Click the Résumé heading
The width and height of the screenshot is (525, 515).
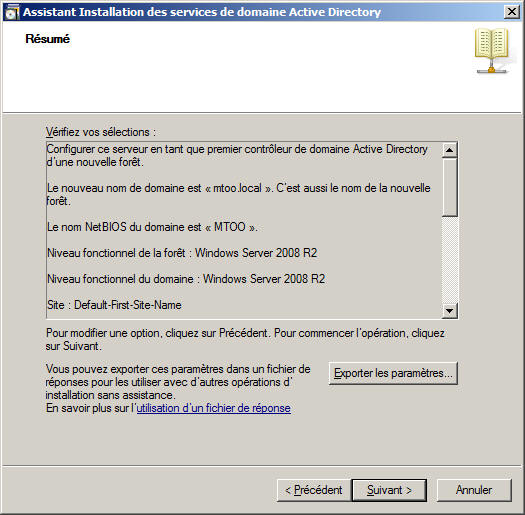point(48,39)
